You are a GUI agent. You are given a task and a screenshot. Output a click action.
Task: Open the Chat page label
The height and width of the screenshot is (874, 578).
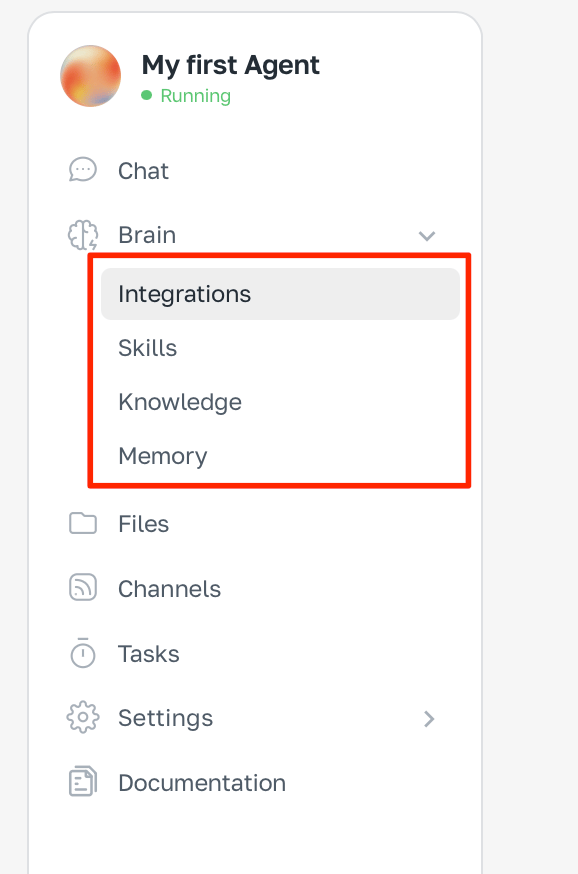(x=143, y=171)
